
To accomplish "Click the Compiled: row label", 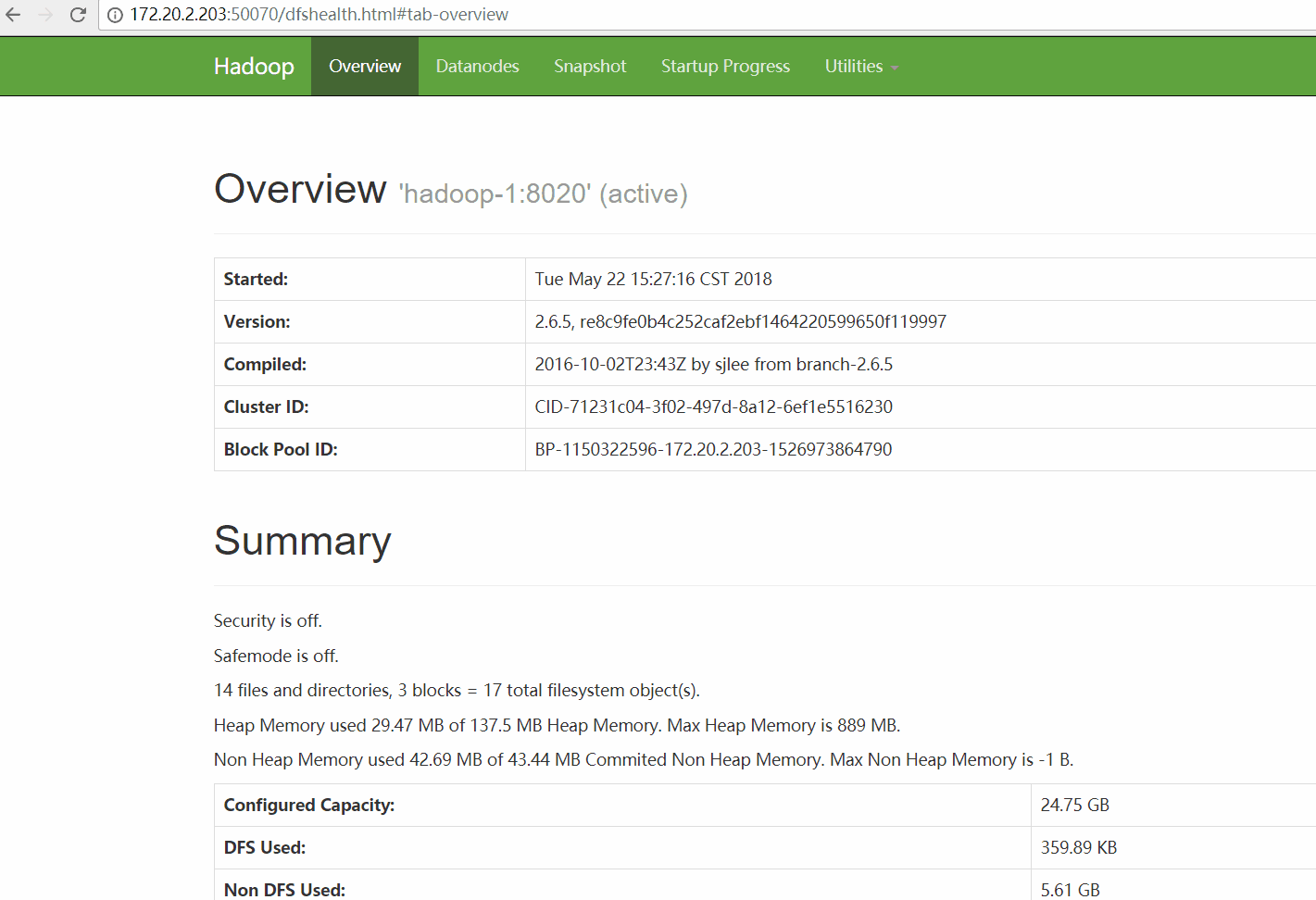I will coord(265,364).
